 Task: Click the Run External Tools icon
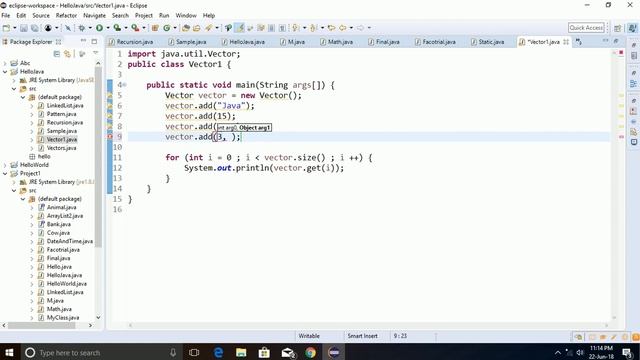135,28
